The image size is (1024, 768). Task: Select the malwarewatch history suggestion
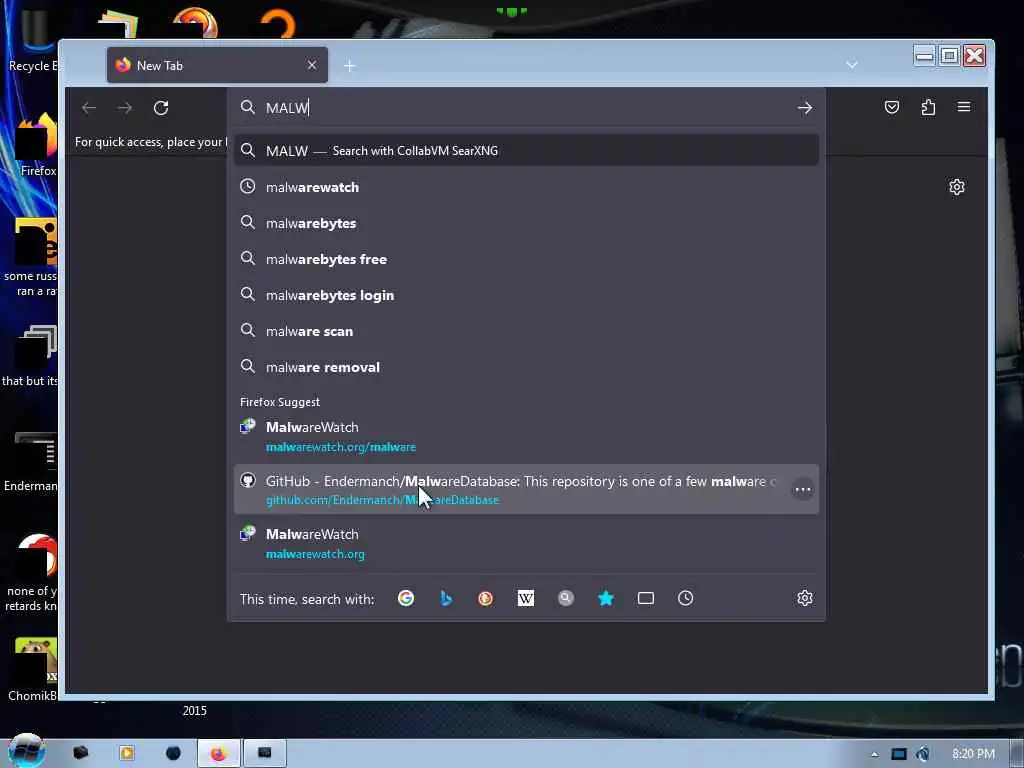(526, 187)
